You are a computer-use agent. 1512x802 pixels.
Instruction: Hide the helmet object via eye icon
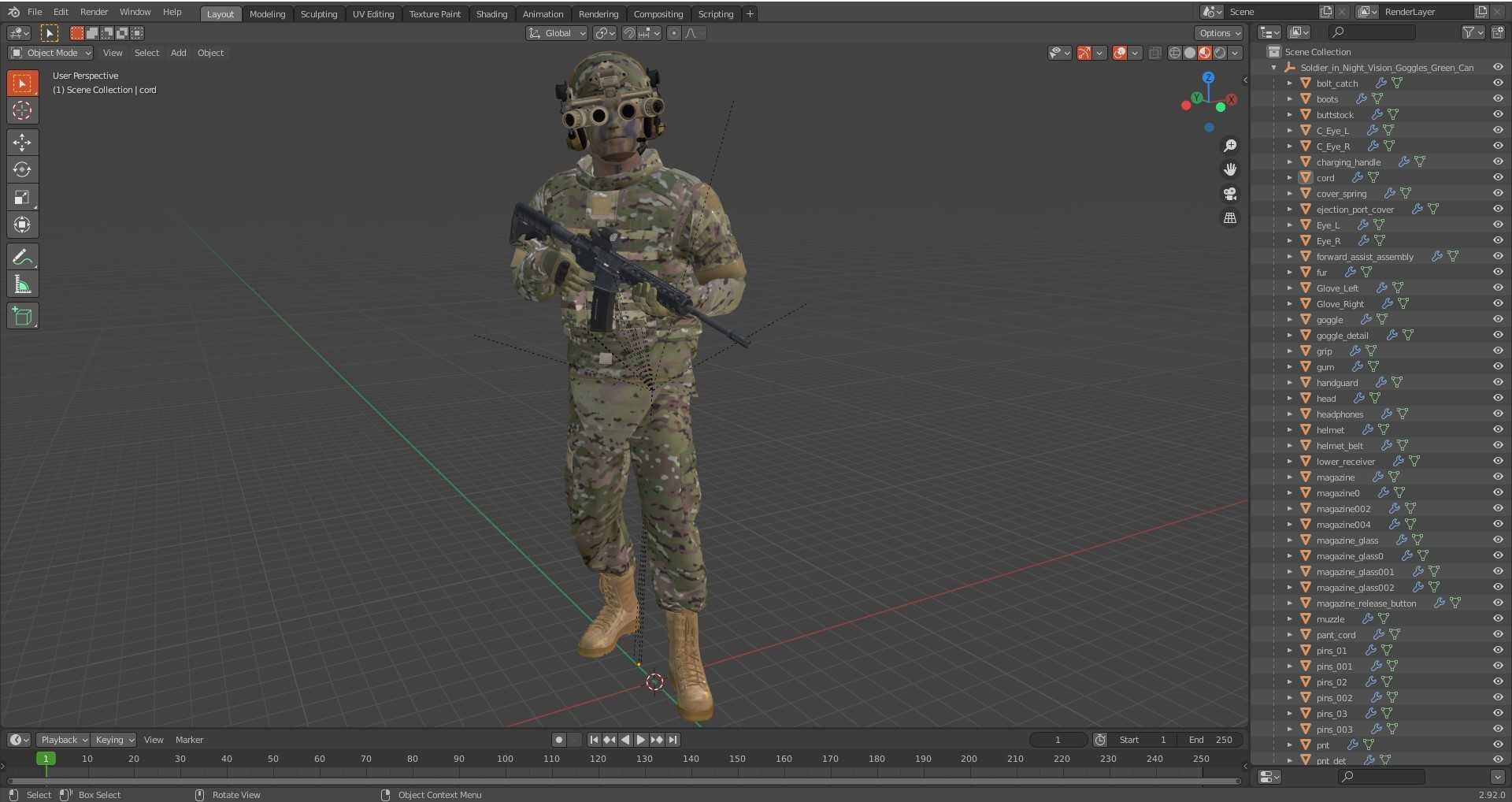point(1498,429)
